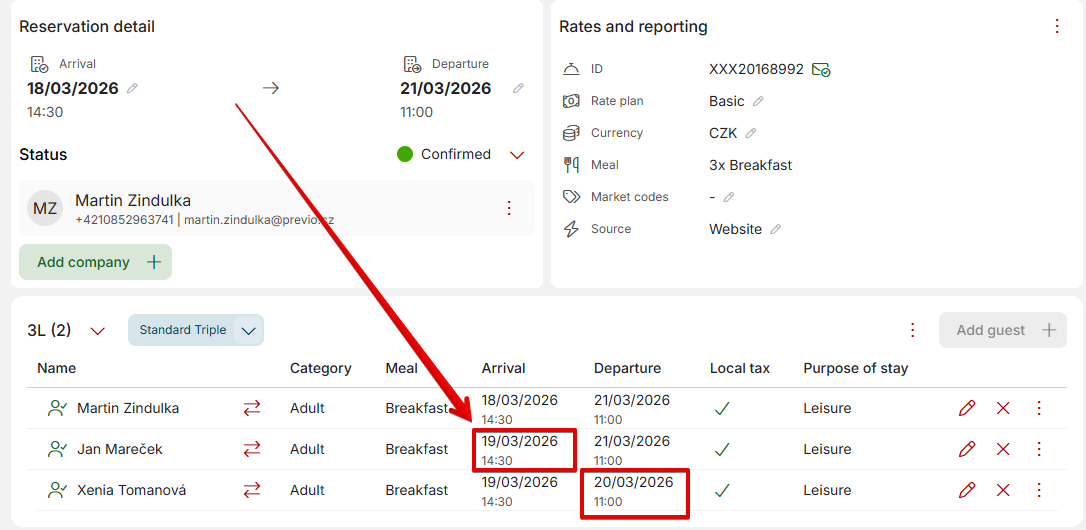Expand the 3L (2) room chevron

97,330
